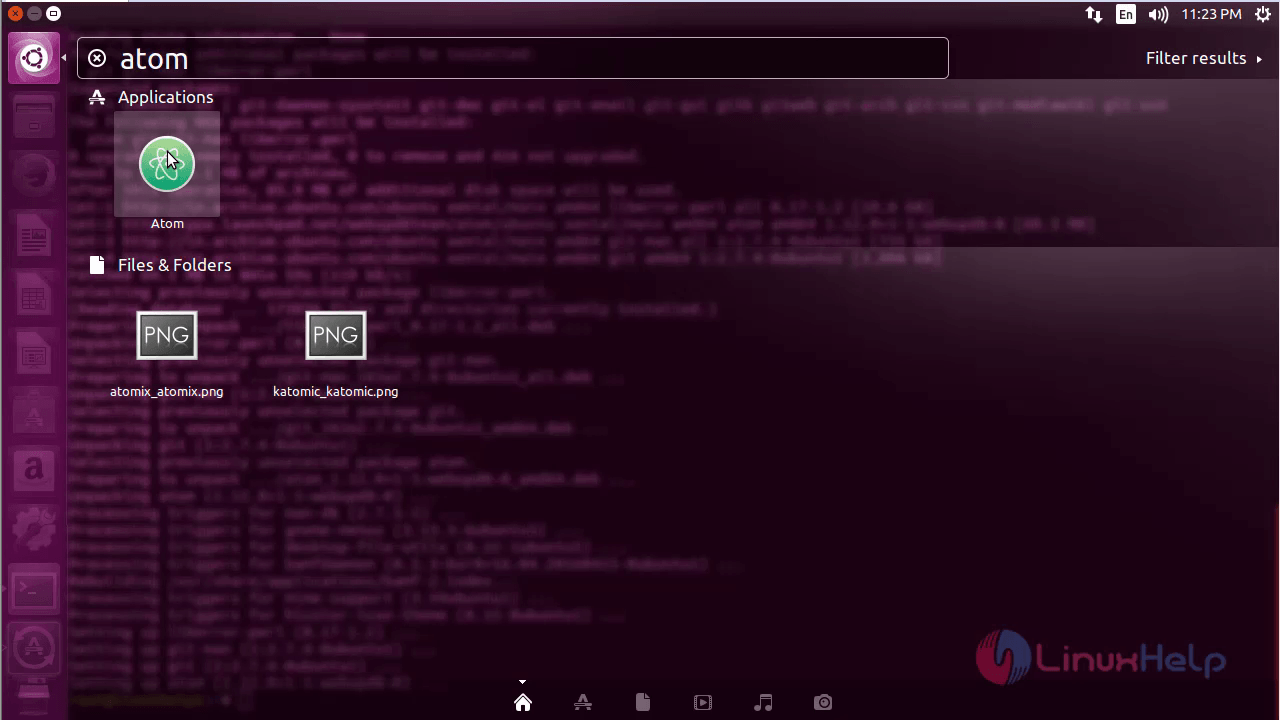The image size is (1280, 720).
Task: Click into the Dash search field
Action: coord(513,58)
